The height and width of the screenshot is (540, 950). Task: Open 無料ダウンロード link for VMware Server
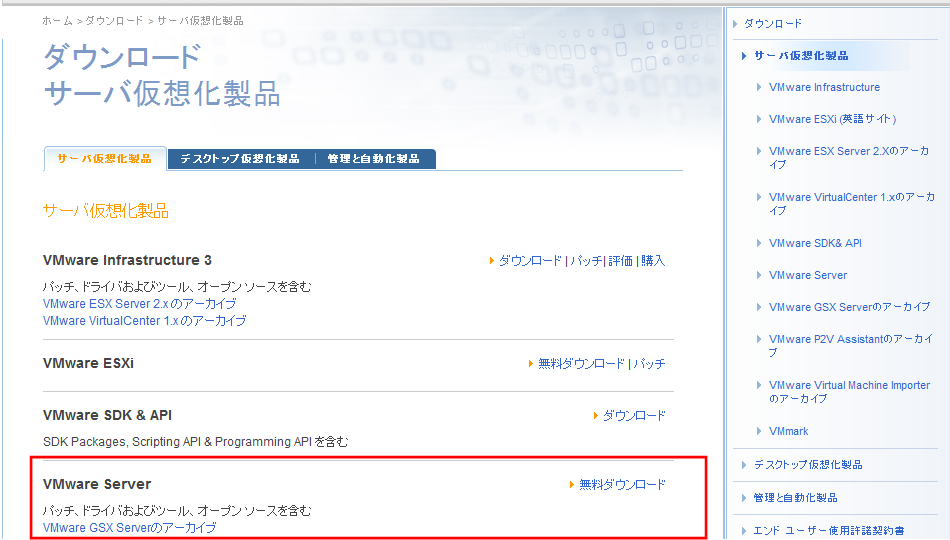click(622, 484)
